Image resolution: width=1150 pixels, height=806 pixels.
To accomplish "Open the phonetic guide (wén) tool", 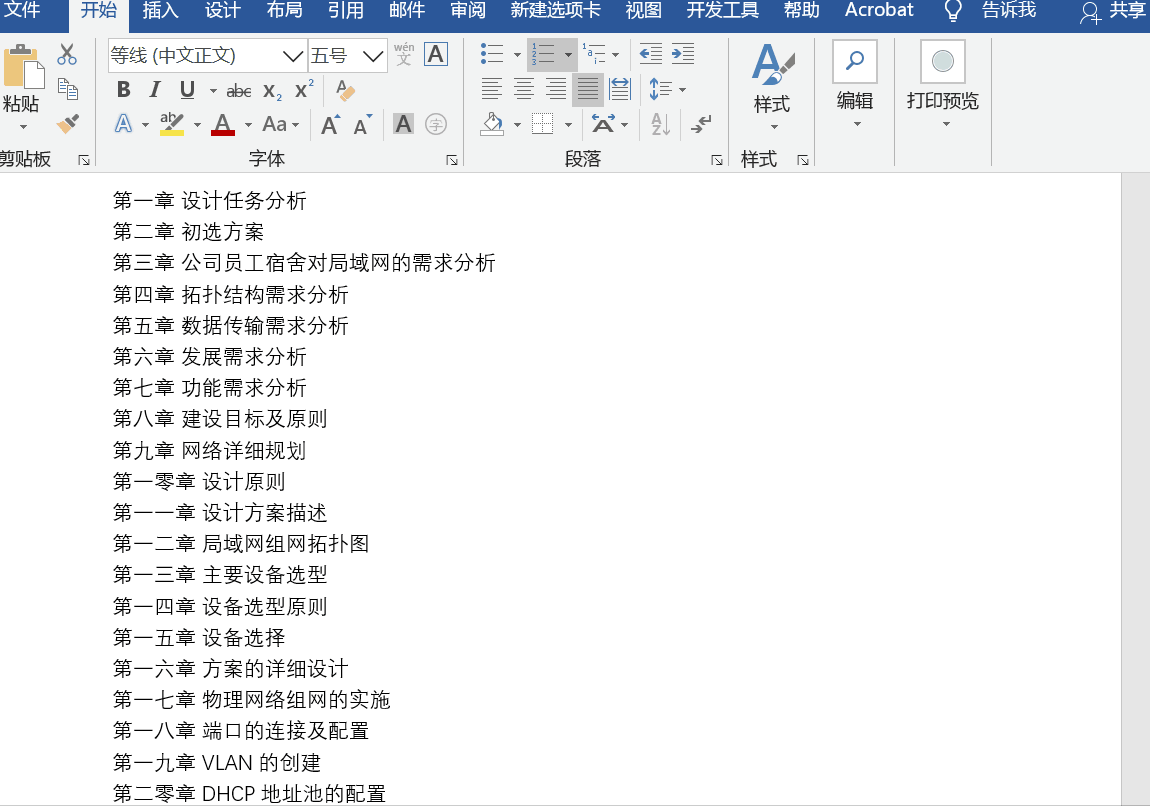I will pyautogui.click(x=404, y=54).
